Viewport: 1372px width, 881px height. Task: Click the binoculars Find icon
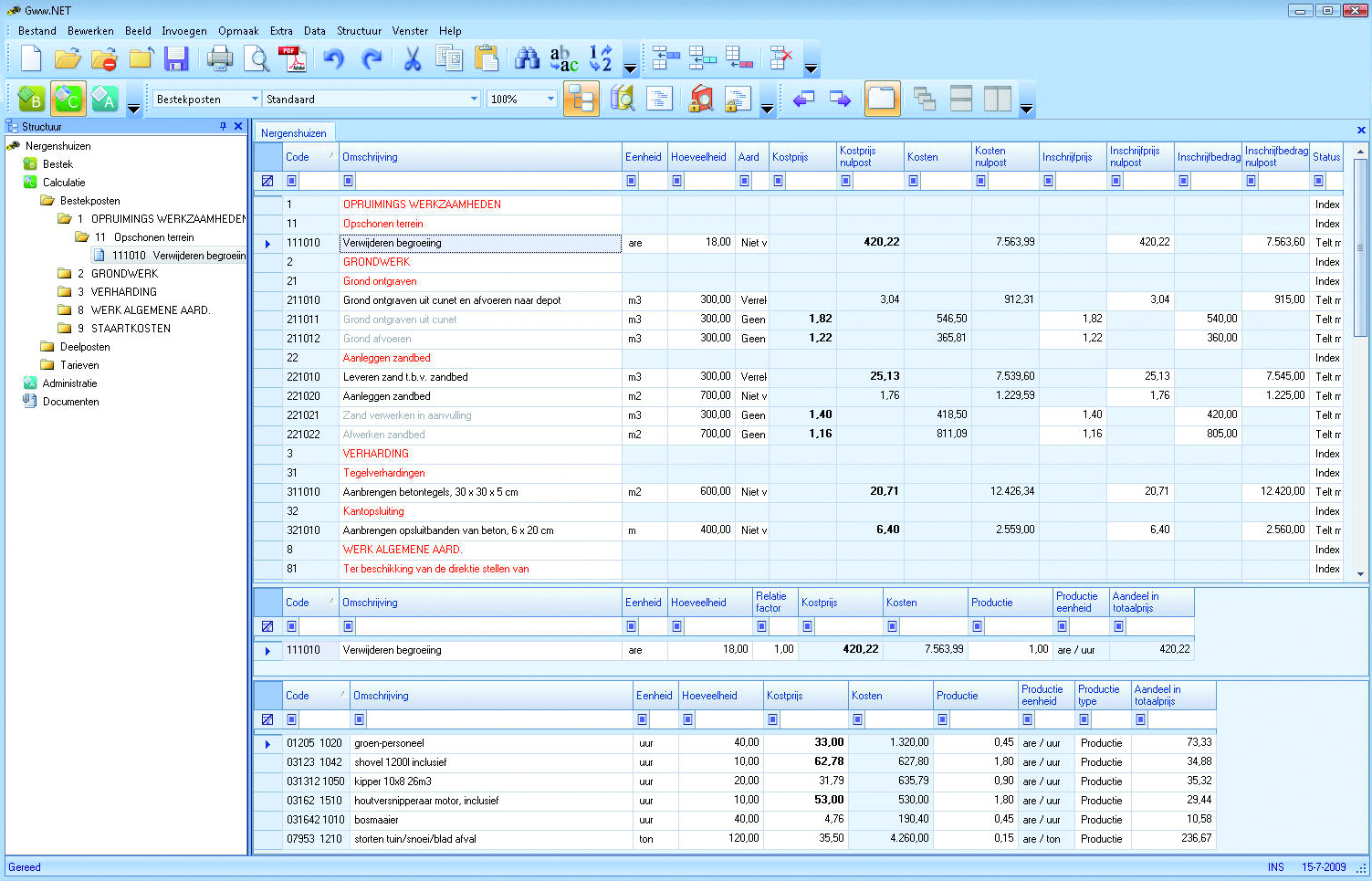pyautogui.click(x=527, y=59)
